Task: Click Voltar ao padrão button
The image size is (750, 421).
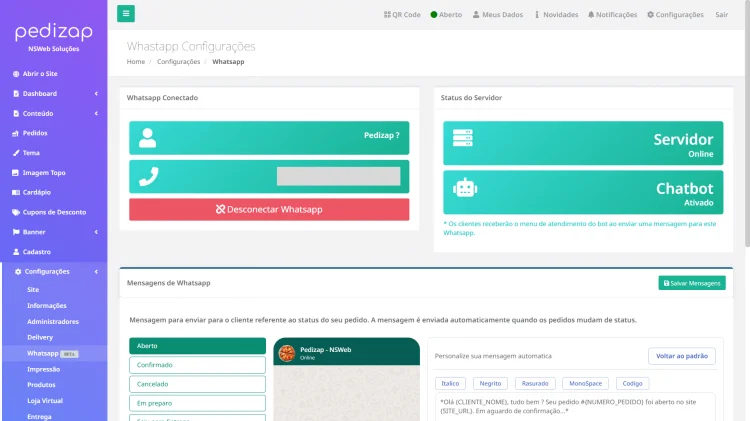Action: [681, 356]
